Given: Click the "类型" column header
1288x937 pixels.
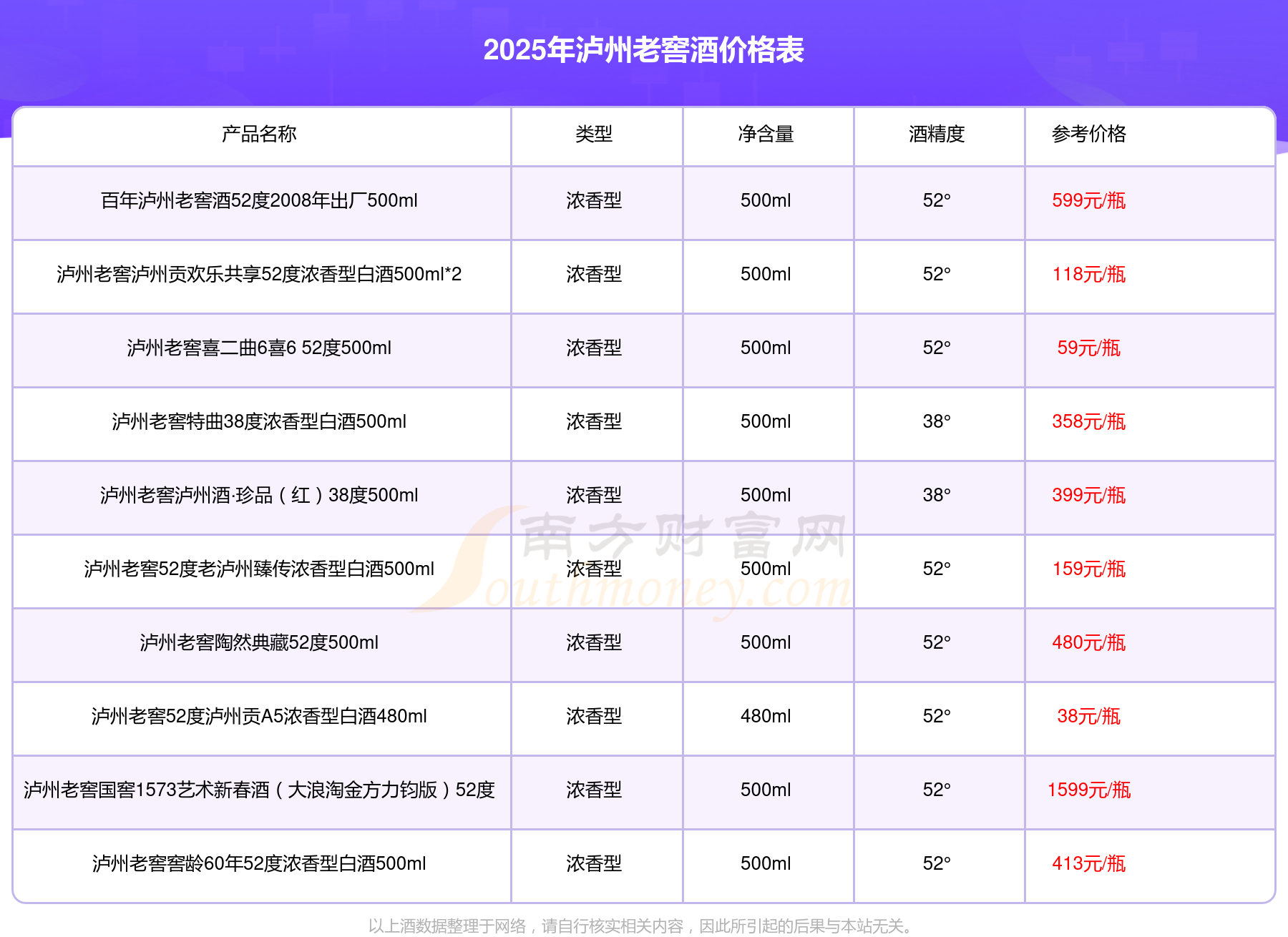Looking at the screenshot, I should point(594,134).
